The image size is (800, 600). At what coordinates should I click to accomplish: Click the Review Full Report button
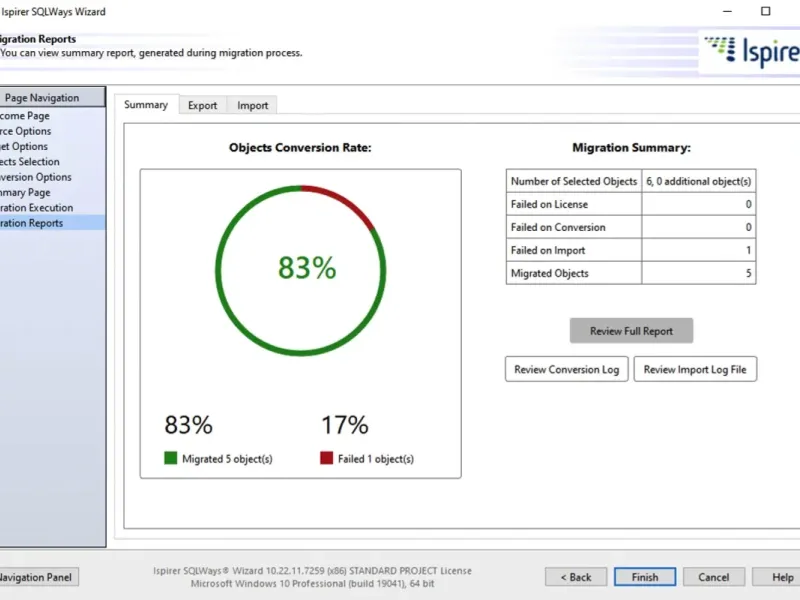pos(631,331)
